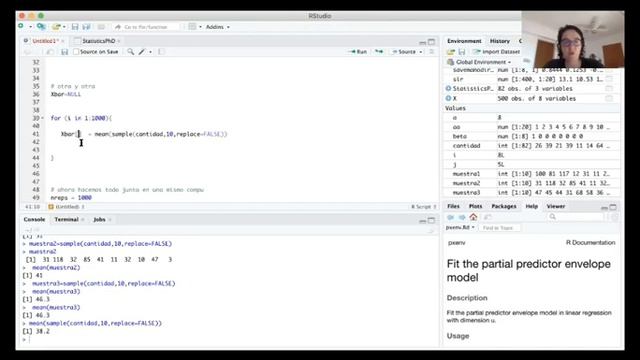This screenshot has width=640, height=360.
Task: Switch to the StatisticsPhD editor tab
Action: (98, 41)
